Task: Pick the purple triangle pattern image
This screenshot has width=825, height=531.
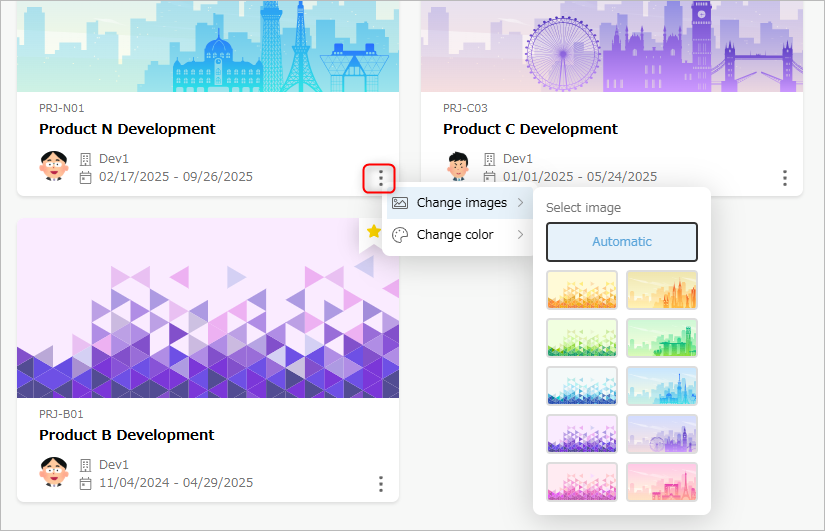Action: point(582,434)
